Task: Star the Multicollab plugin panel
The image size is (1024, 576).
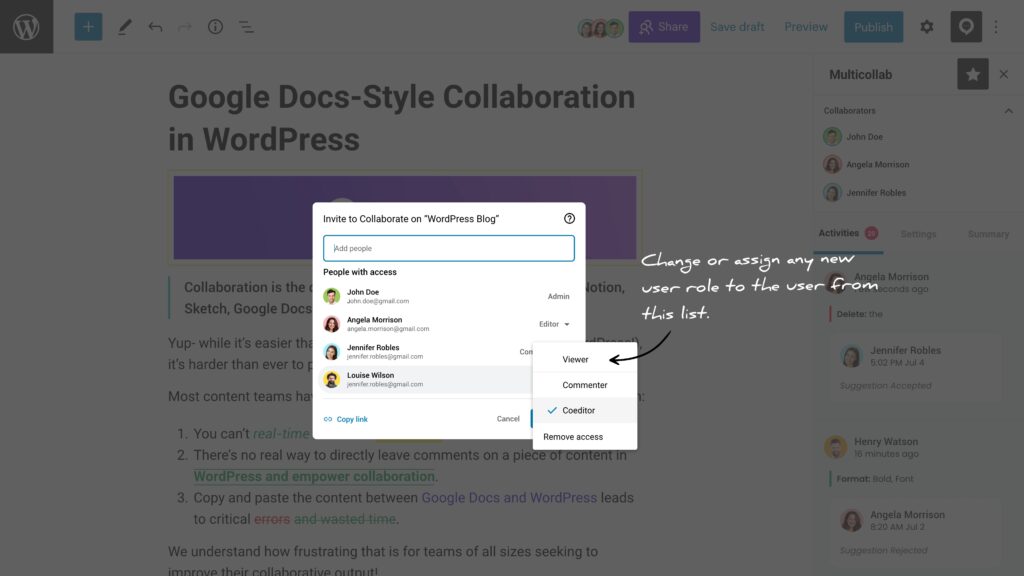Action: [972, 74]
